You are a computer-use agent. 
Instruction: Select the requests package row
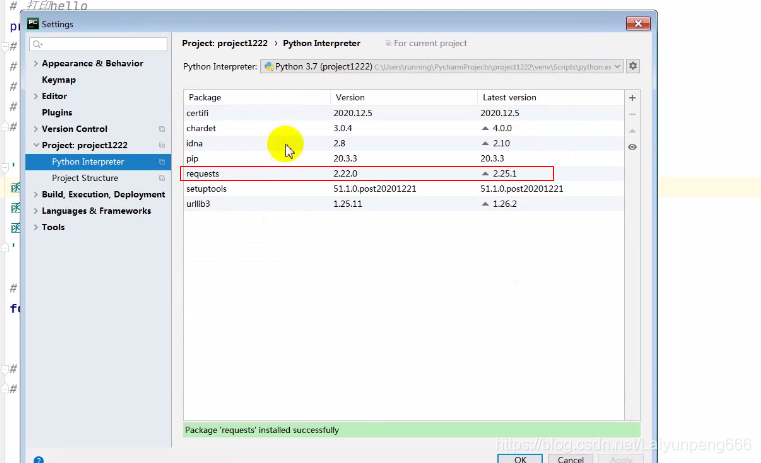pos(404,174)
